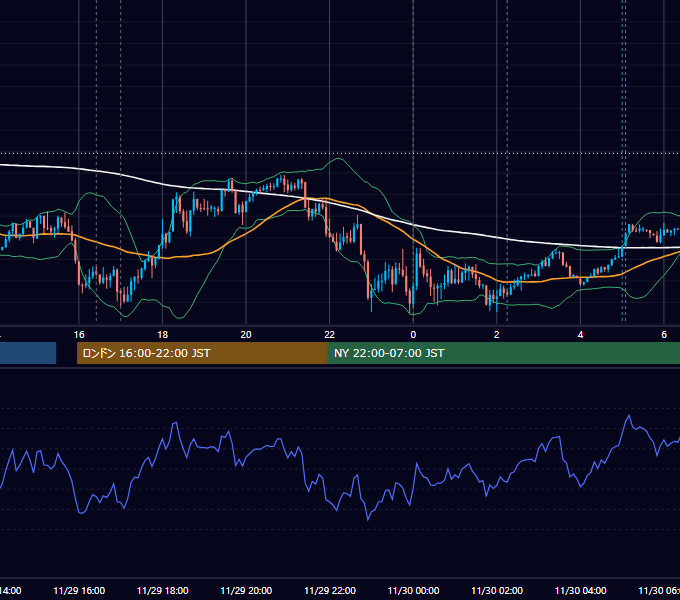Viewport: 680px width, 600px height.
Task: Click the hour label 2 on price chart axis
Action: click(x=497, y=335)
